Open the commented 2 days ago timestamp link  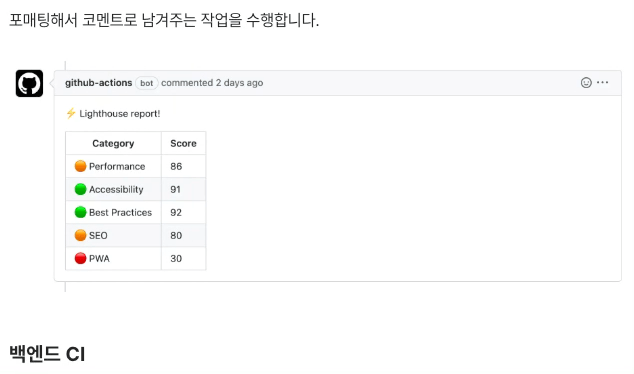tap(212, 83)
